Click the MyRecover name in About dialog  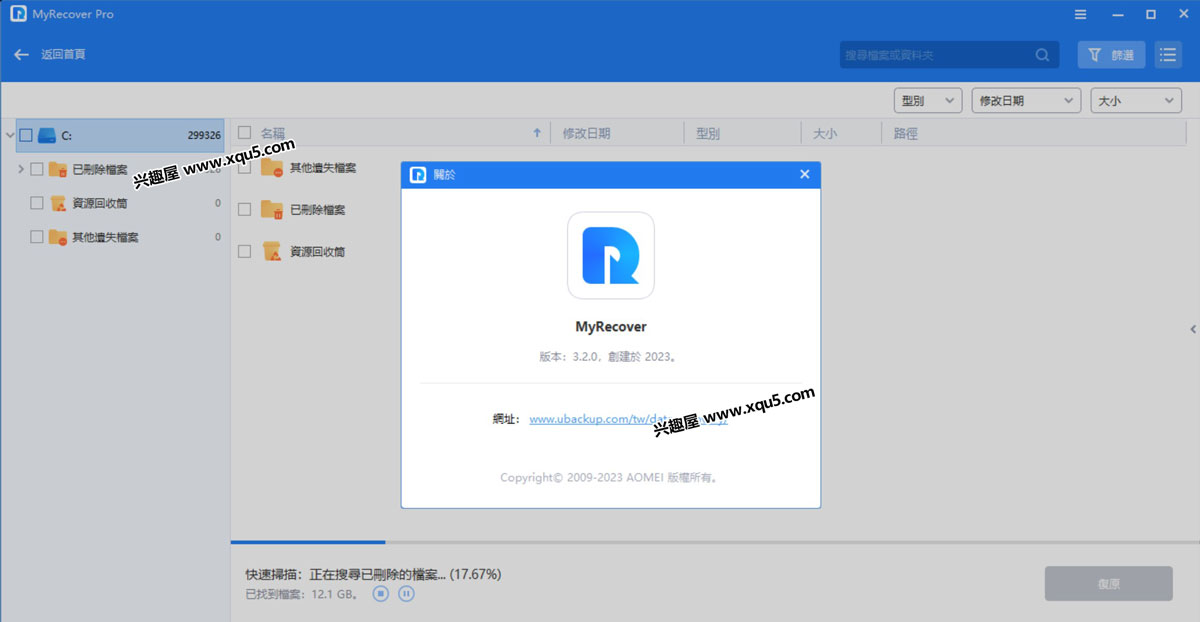(611, 326)
